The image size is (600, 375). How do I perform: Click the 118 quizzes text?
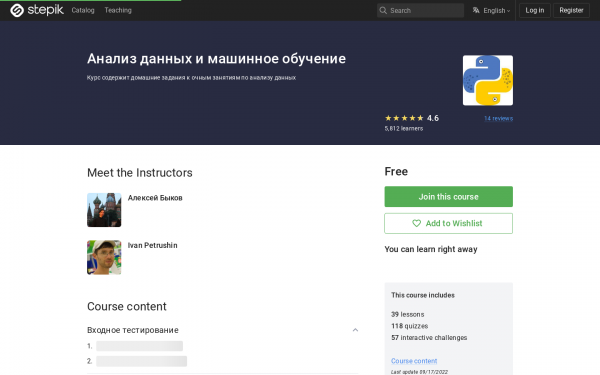pyautogui.click(x=409, y=326)
